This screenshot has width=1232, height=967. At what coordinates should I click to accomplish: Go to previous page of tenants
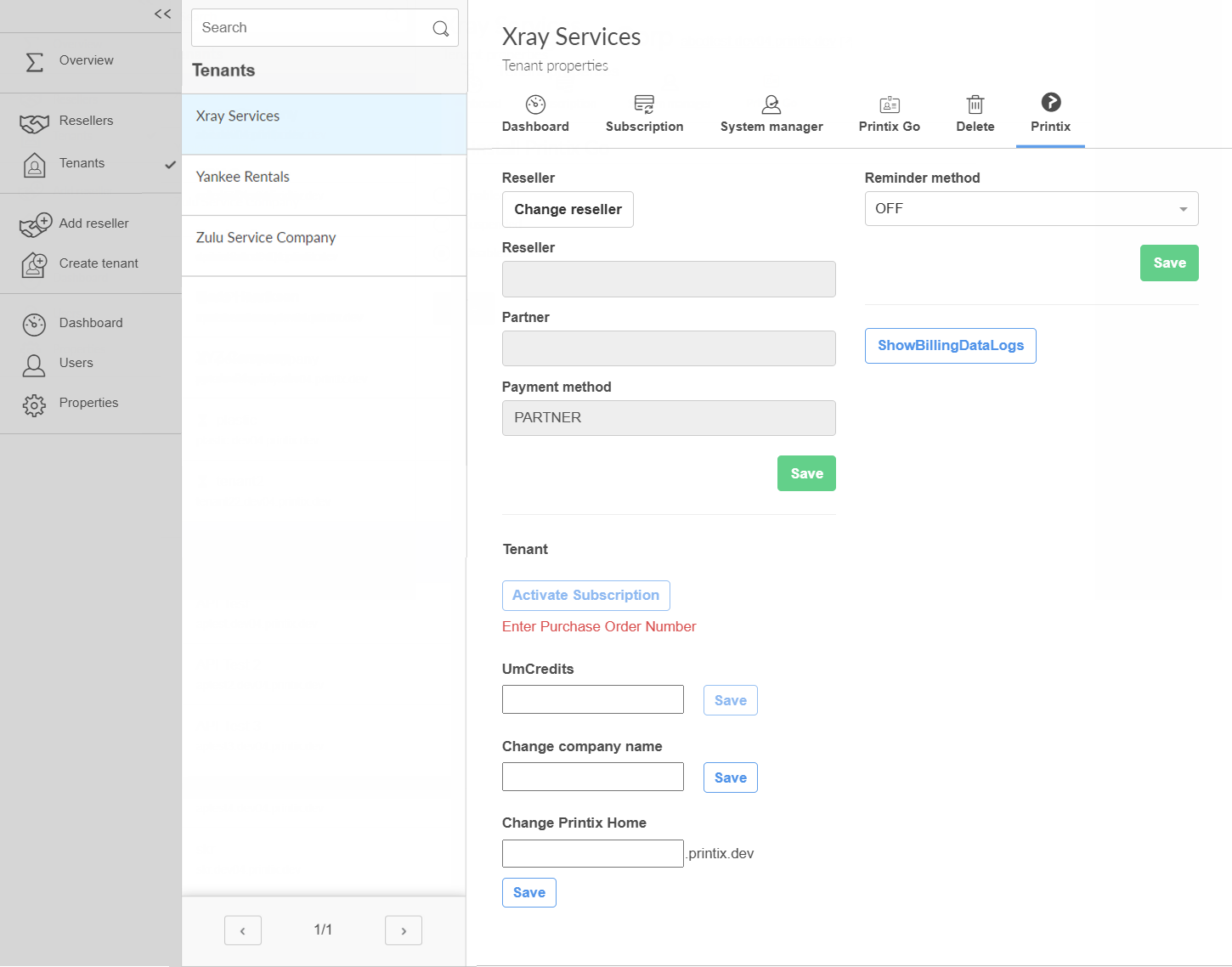(x=243, y=930)
